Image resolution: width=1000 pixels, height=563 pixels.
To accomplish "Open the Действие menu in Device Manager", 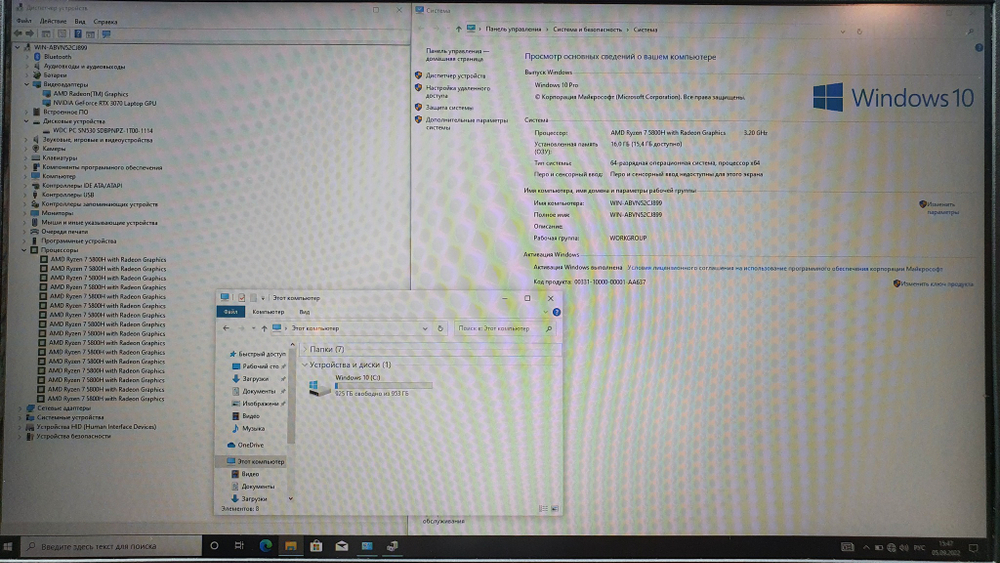I will 53,21.
